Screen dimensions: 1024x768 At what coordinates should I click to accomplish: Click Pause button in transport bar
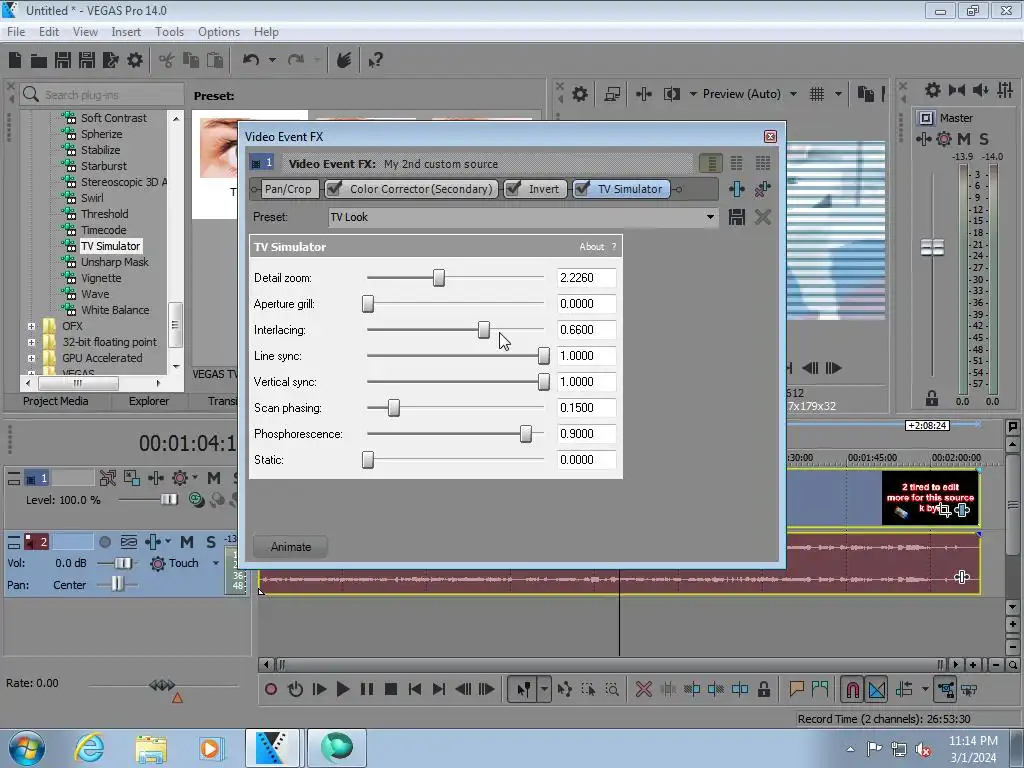pos(367,689)
